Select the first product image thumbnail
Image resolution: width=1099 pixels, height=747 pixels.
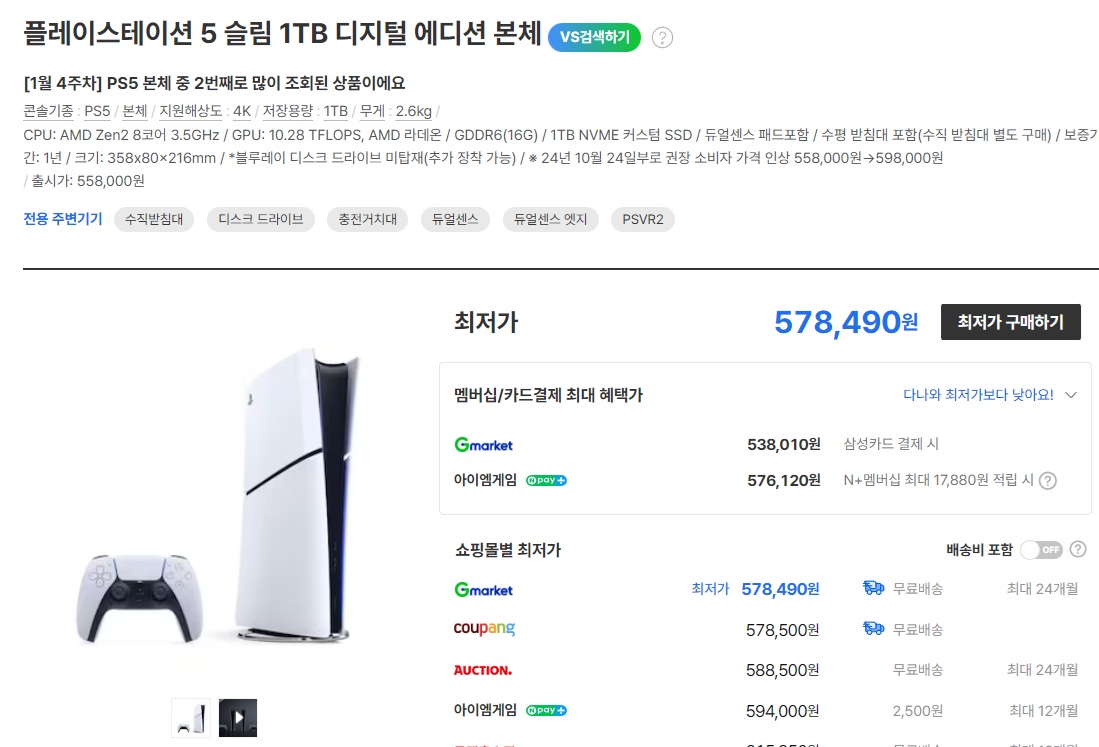[x=191, y=718]
